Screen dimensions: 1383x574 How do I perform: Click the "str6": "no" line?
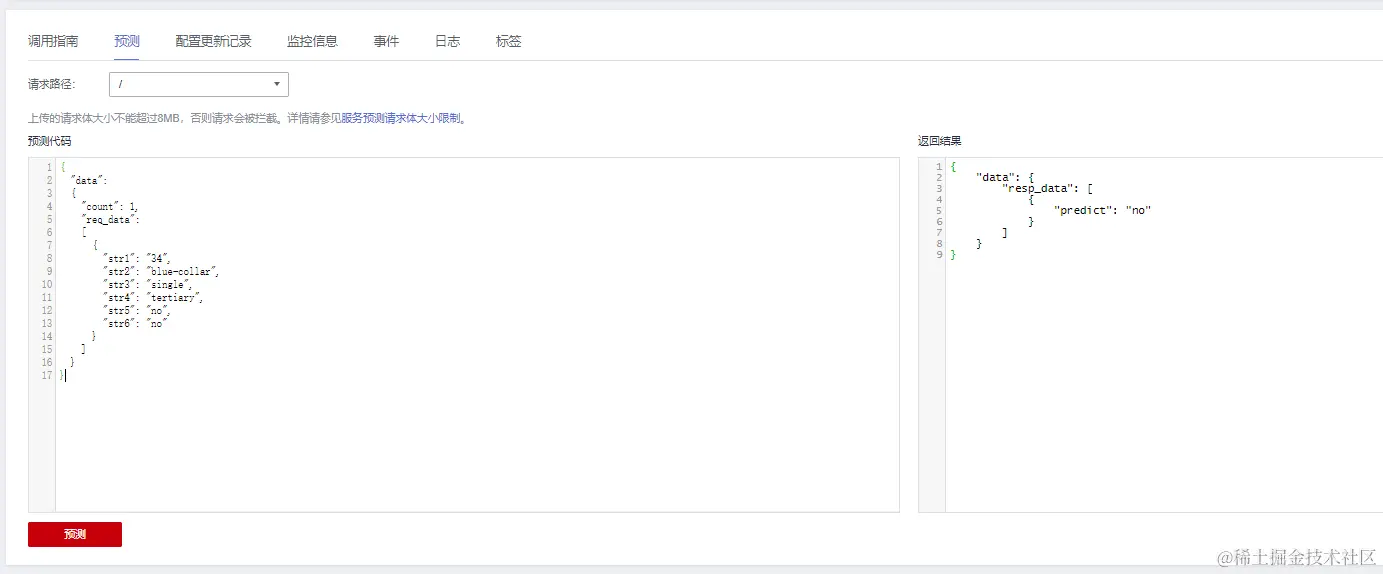134,323
